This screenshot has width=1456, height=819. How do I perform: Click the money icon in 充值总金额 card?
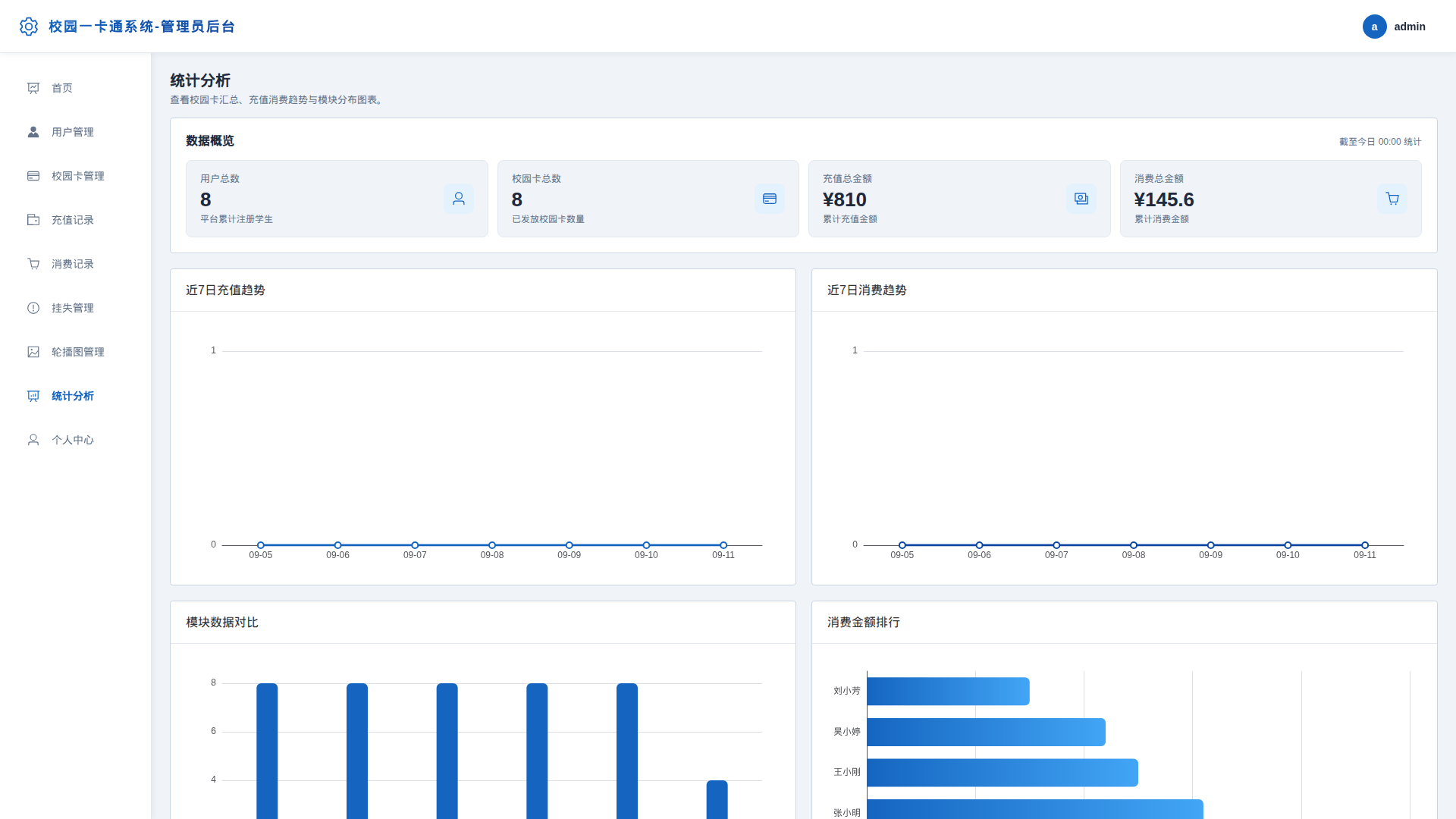click(x=1081, y=199)
